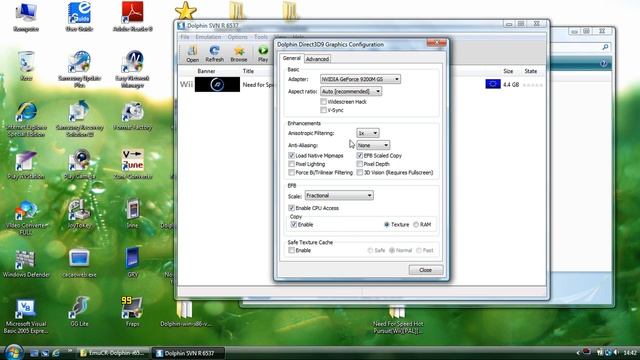Image resolution: width=640 pixels, height=360 pixels.
Task: Open the Adobe Reader 8 desktop icon
Action: pyautogui.click(x=133, y=17)
